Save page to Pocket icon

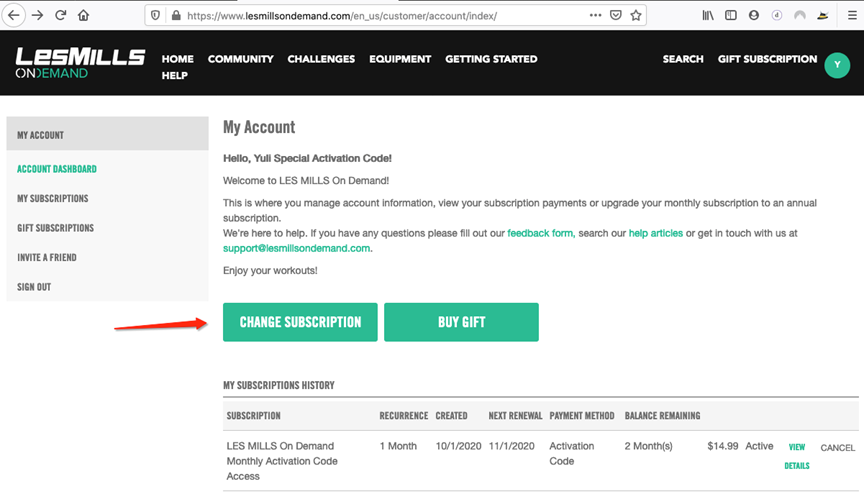616,15
